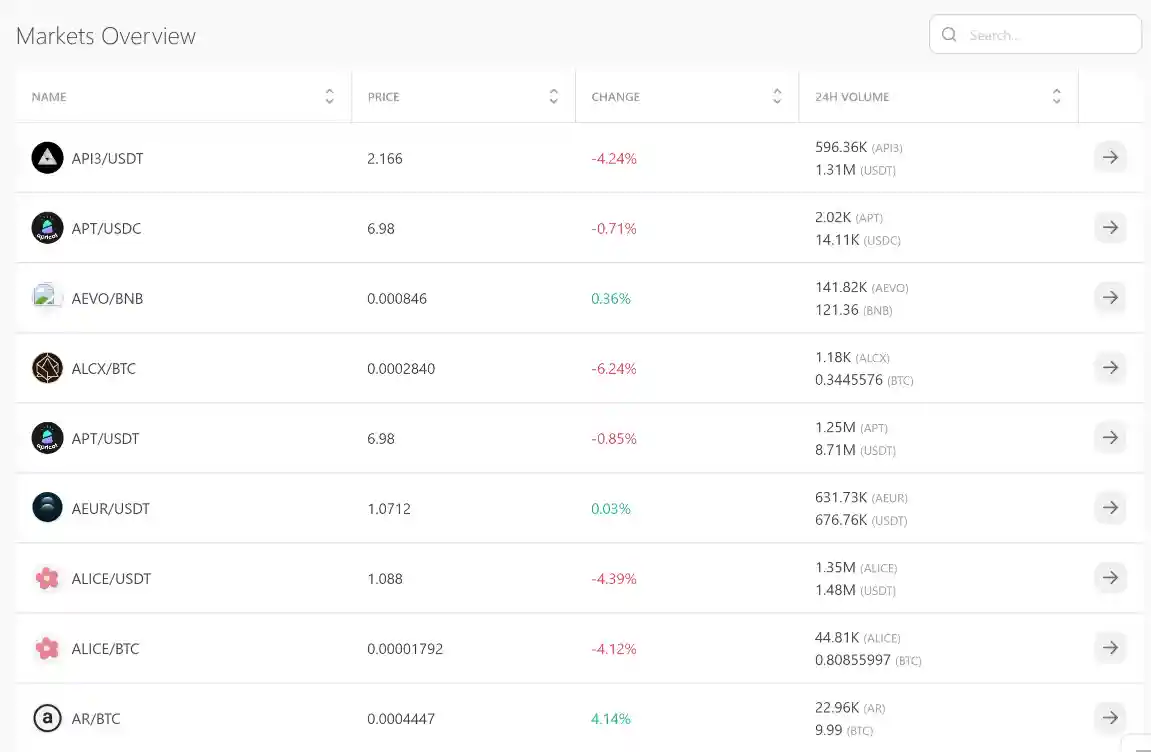Click the broken AEVO image icon
The height and width of the screenshot is (752, 1151).
(47, 297)
